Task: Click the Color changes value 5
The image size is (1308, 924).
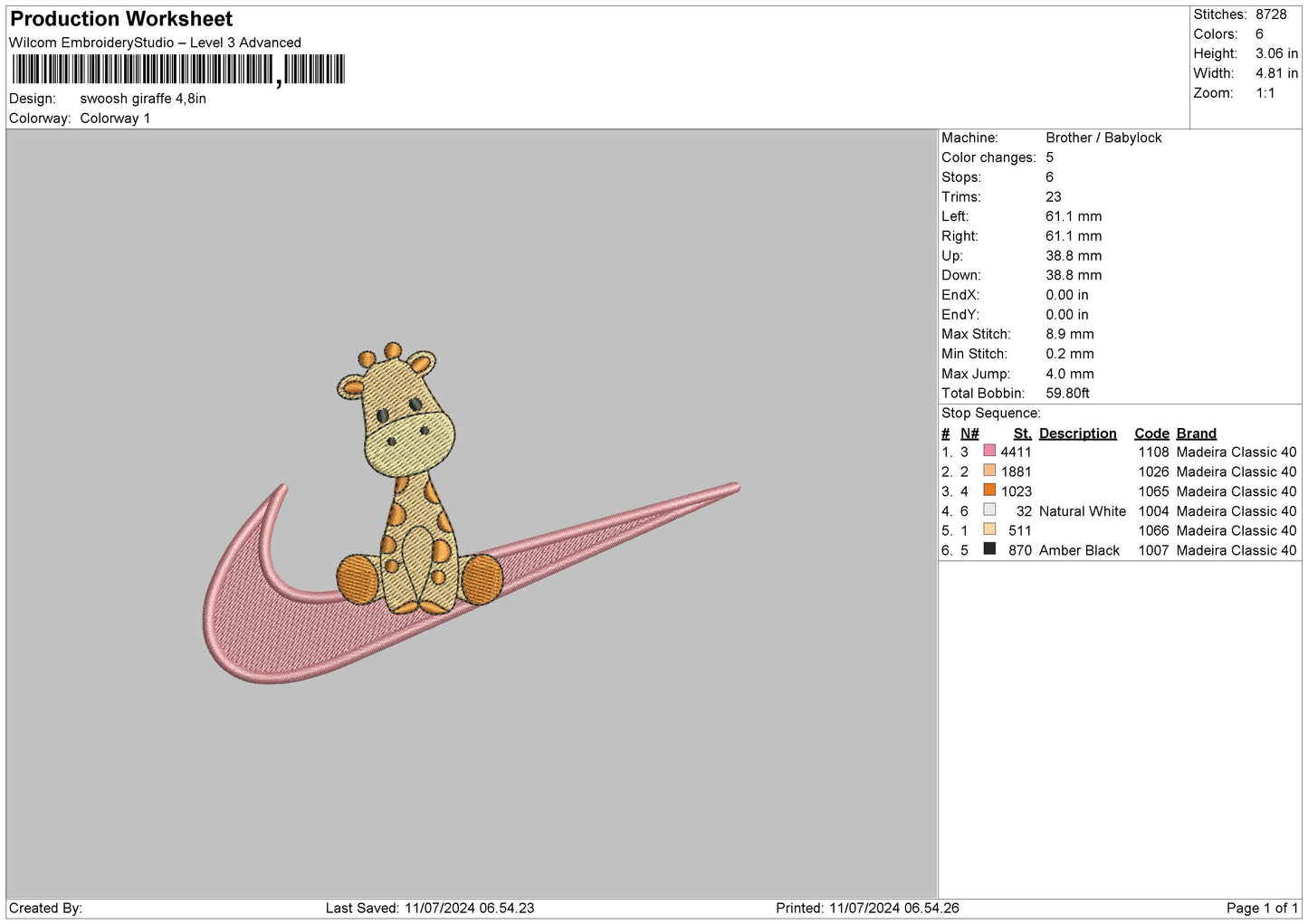Action: coord(1049,157)
